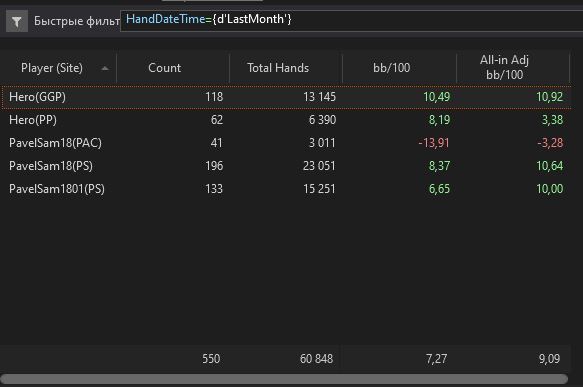Click Total Hands value 13 145
The image size is (583, 387).
point(319,97)
